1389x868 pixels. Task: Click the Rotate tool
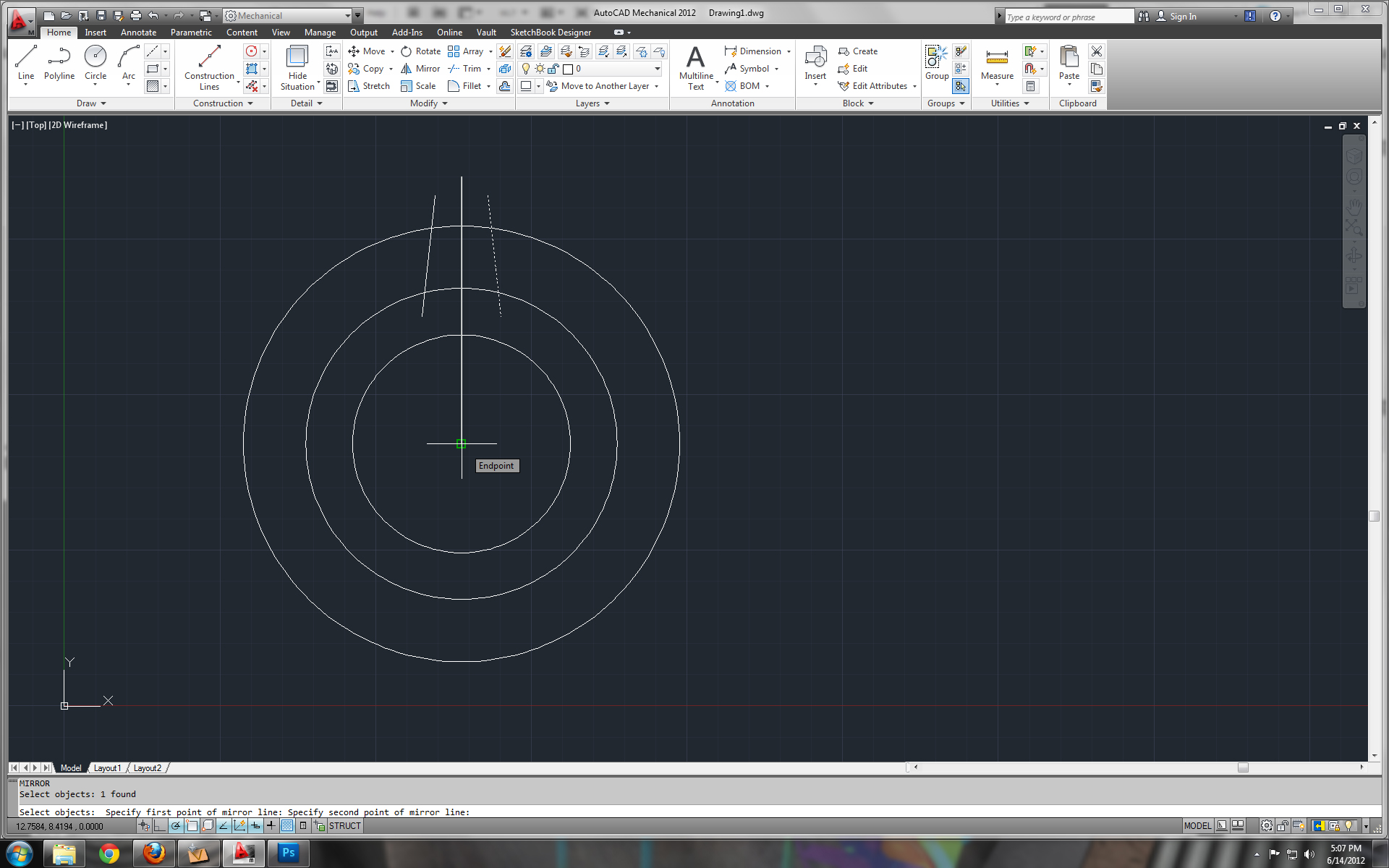(420, 51)
